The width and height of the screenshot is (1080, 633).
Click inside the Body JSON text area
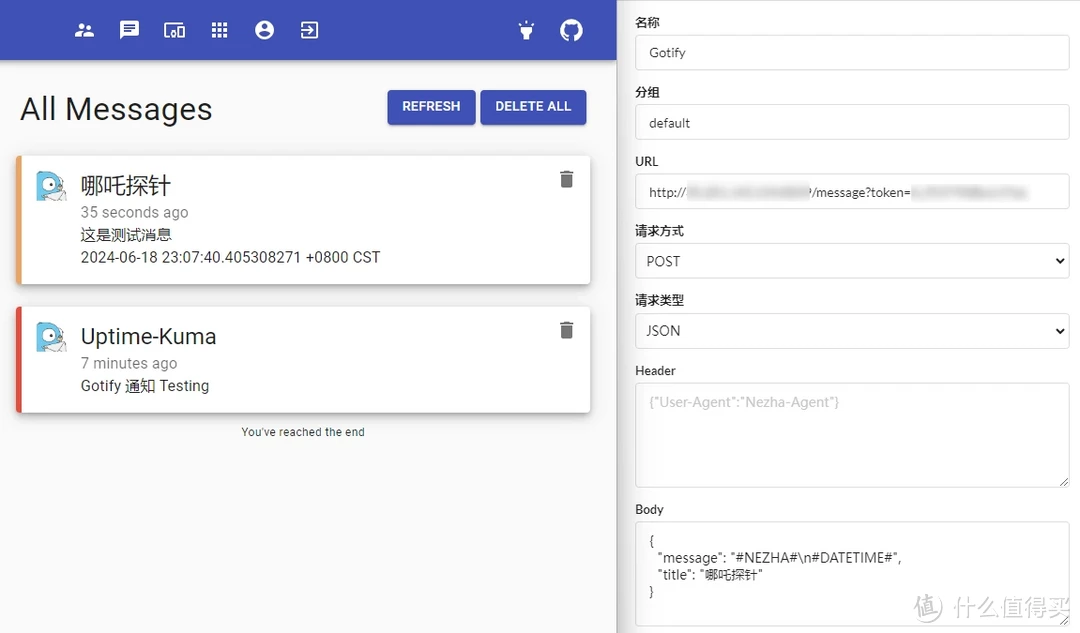point(852,573)
